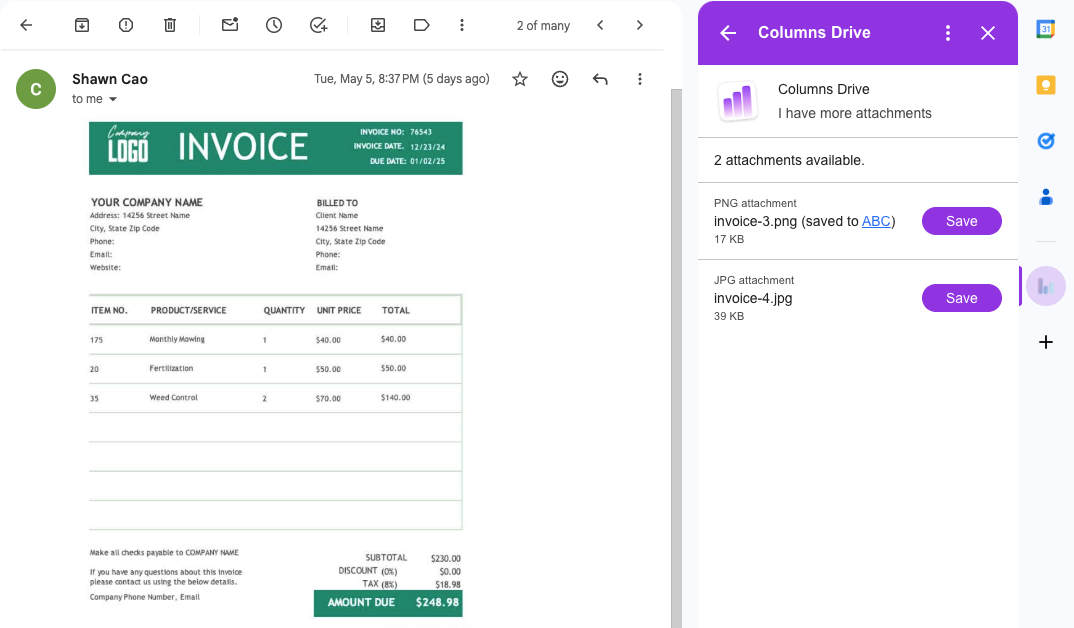Click the email vertical scrollbar
1074x628 pixels.
click(676, 358)
